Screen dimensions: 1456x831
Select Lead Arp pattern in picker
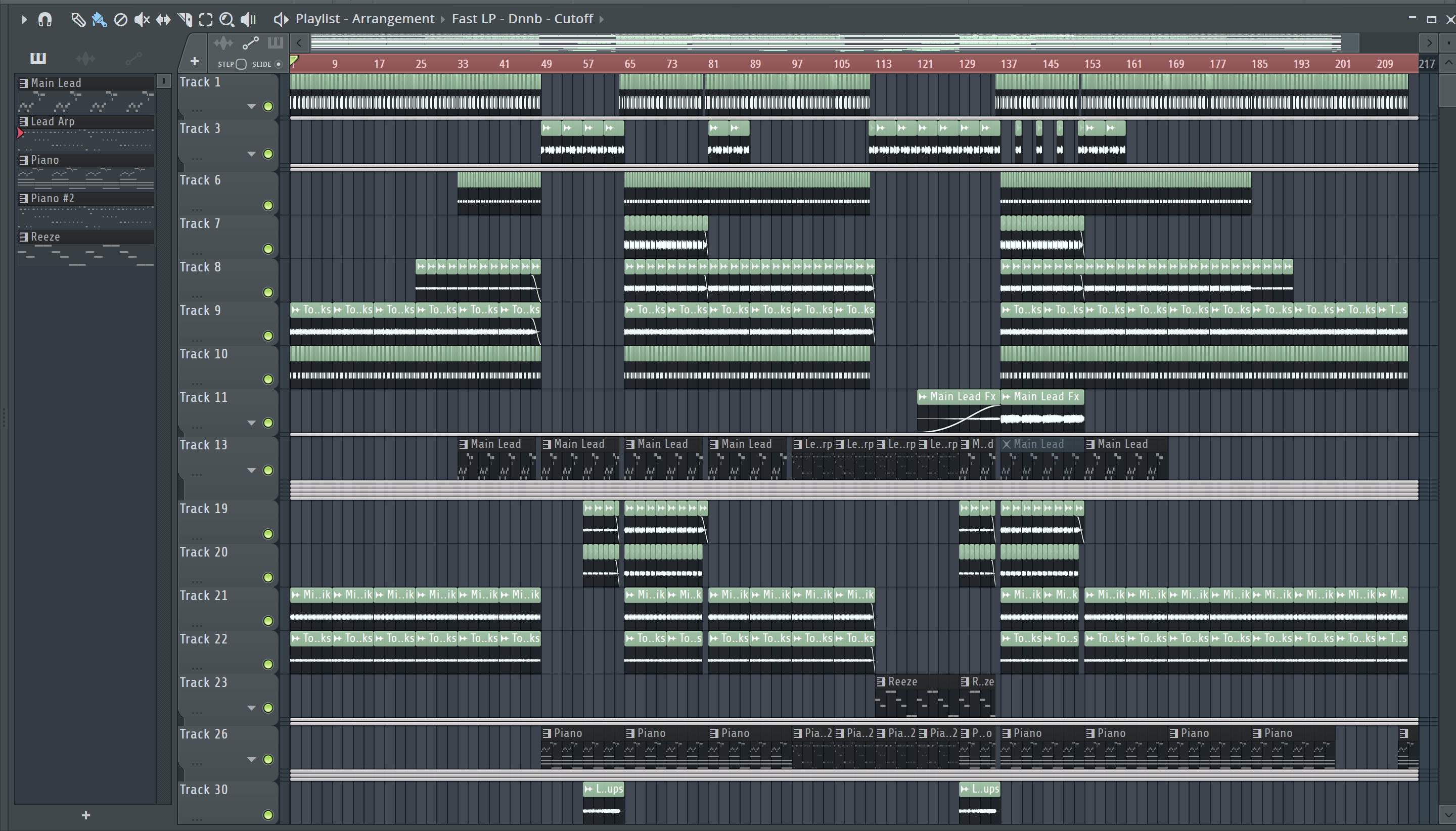85,122
